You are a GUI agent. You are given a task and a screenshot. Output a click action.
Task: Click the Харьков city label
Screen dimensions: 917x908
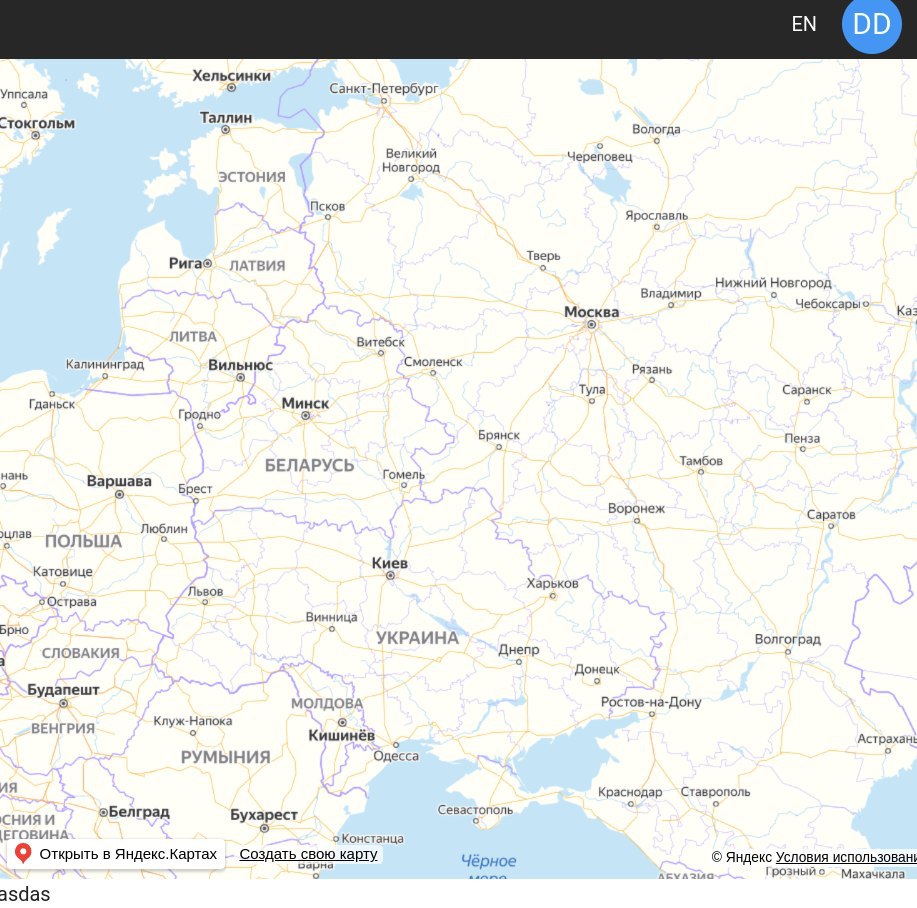tap(552, 583)
